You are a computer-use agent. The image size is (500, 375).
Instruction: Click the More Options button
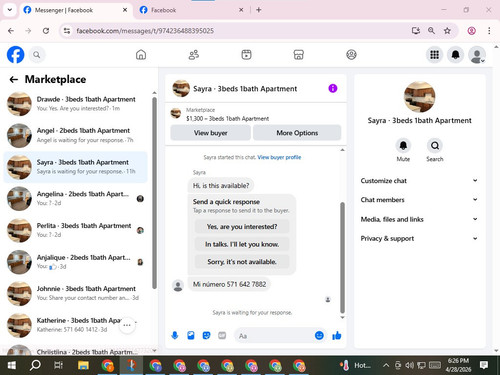point(297,133)
